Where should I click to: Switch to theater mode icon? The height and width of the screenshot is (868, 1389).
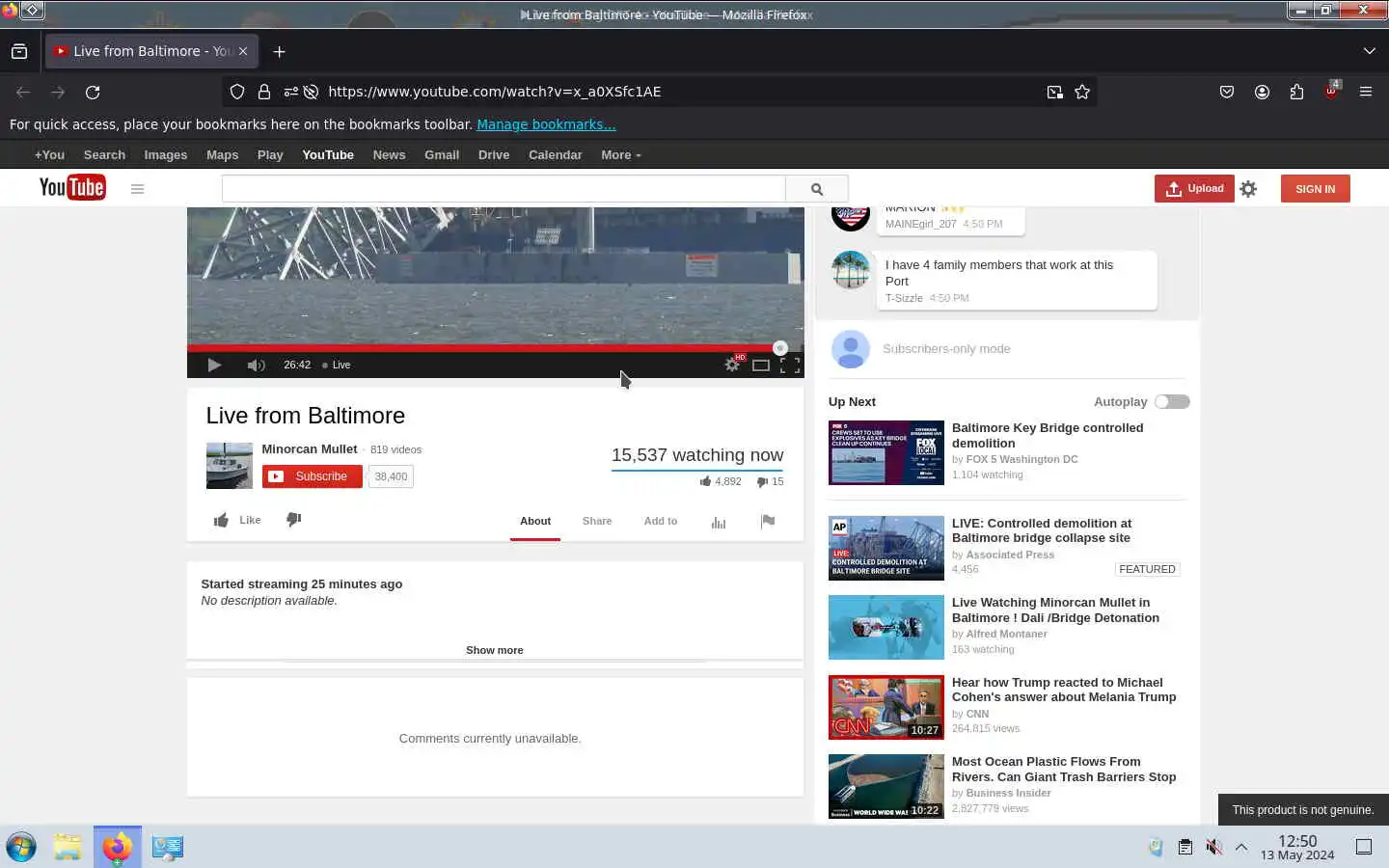tap(761, 365)
